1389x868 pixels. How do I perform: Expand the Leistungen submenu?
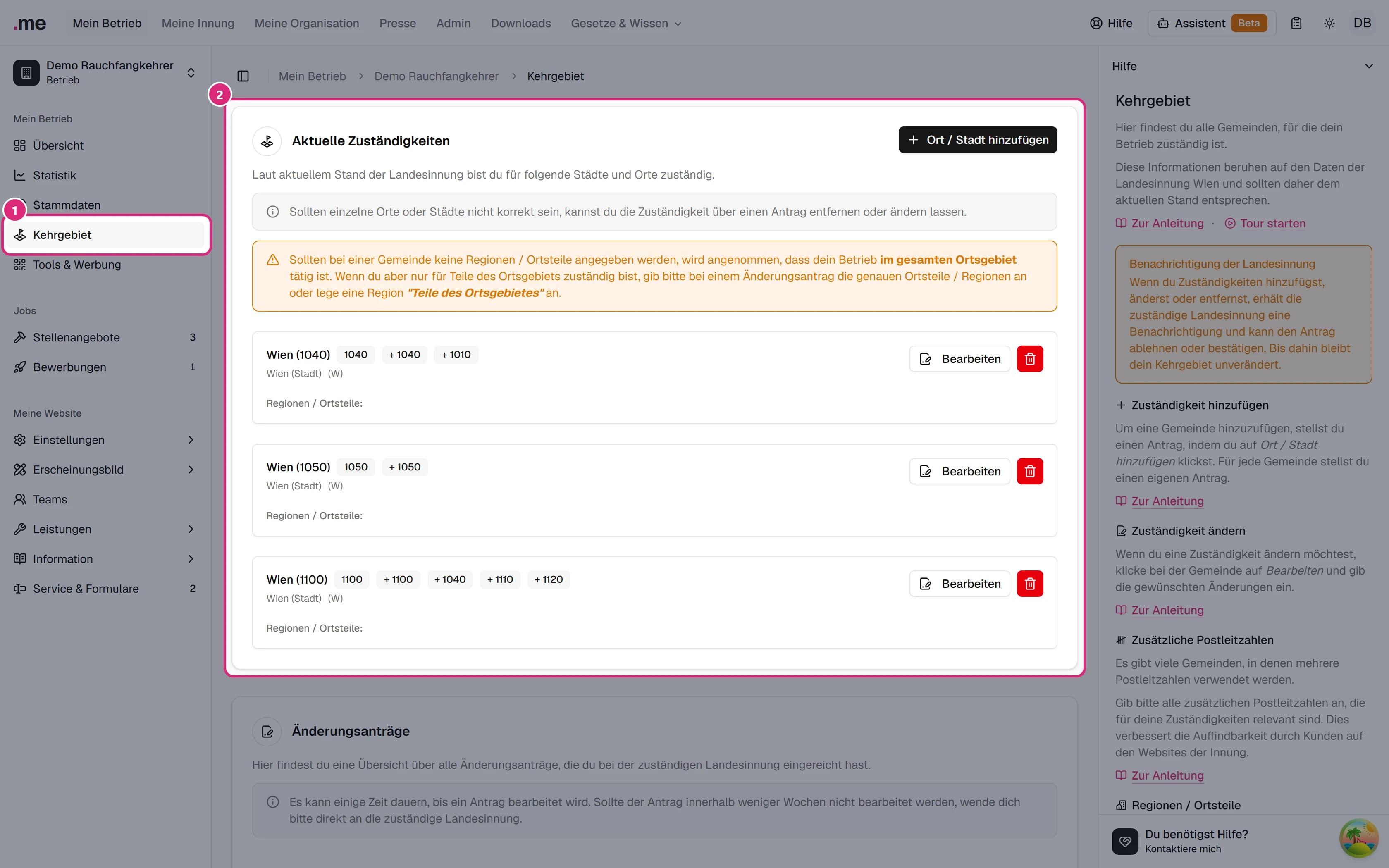coord(106,529)
